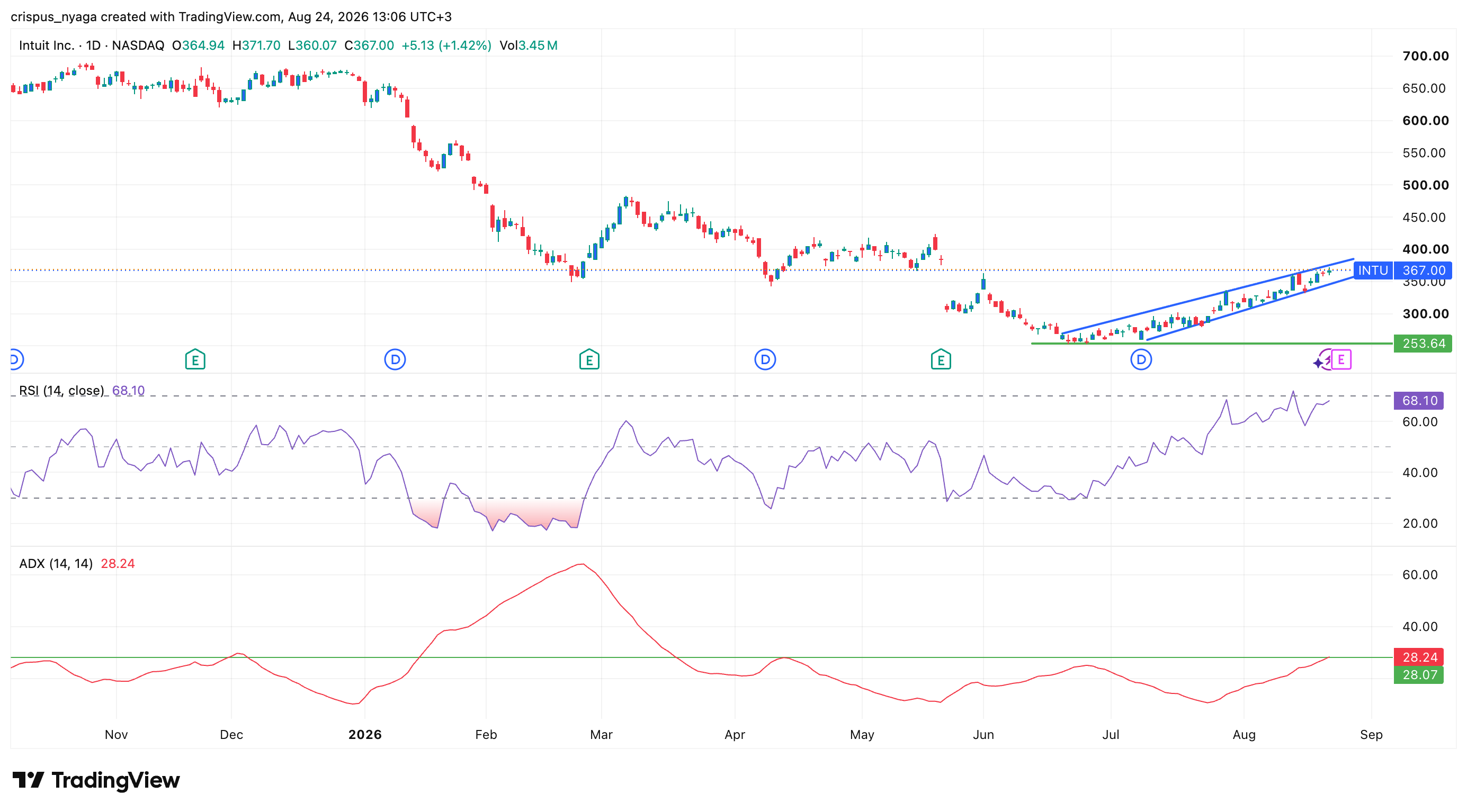
Task: Click the 300.00 price axis label
Action: (x=1426, y=313)
